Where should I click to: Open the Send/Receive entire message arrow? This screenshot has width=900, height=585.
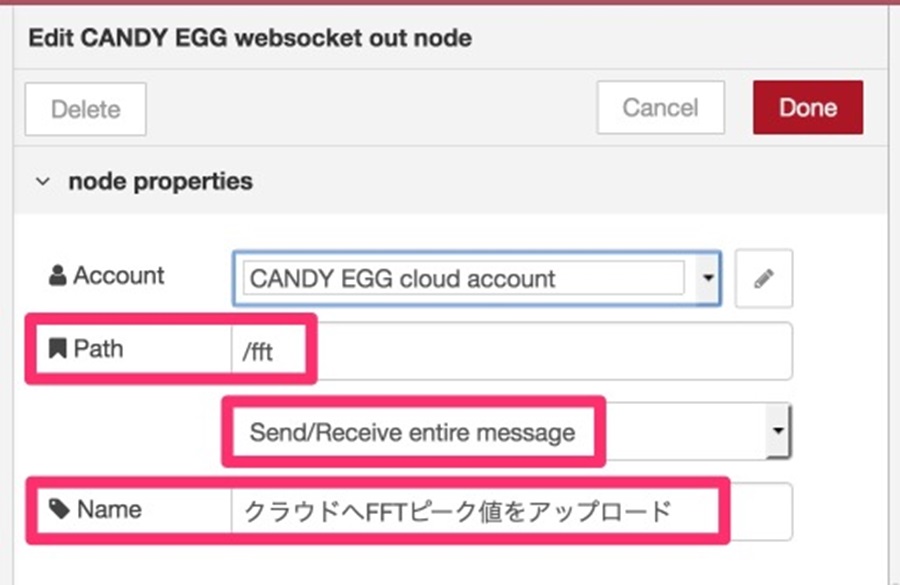[x=778, y=431]
